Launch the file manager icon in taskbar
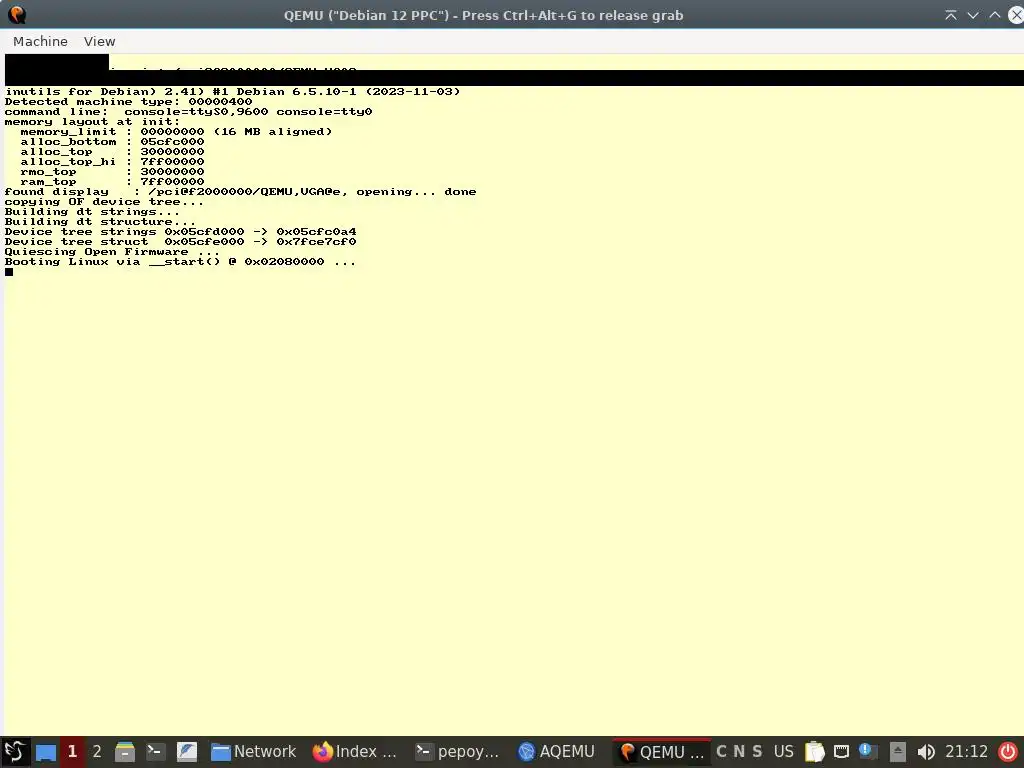 point(124,752)
